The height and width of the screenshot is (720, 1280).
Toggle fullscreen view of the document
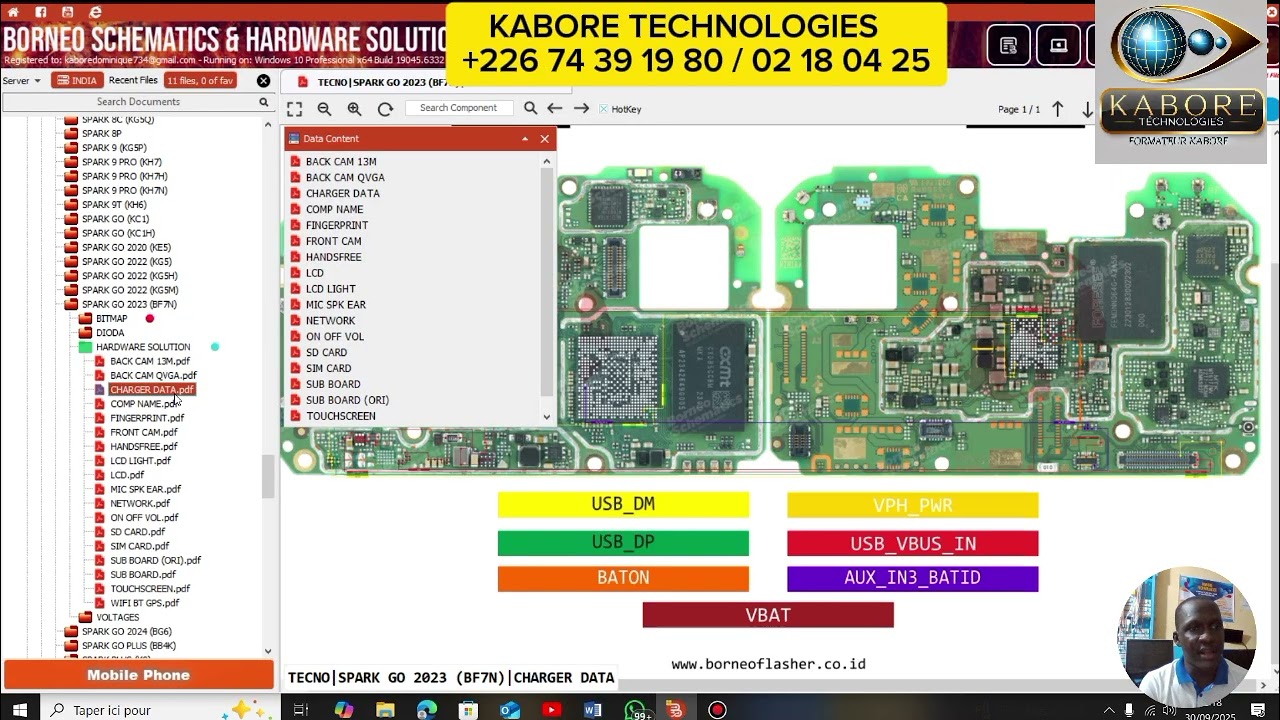coord(294,108)
